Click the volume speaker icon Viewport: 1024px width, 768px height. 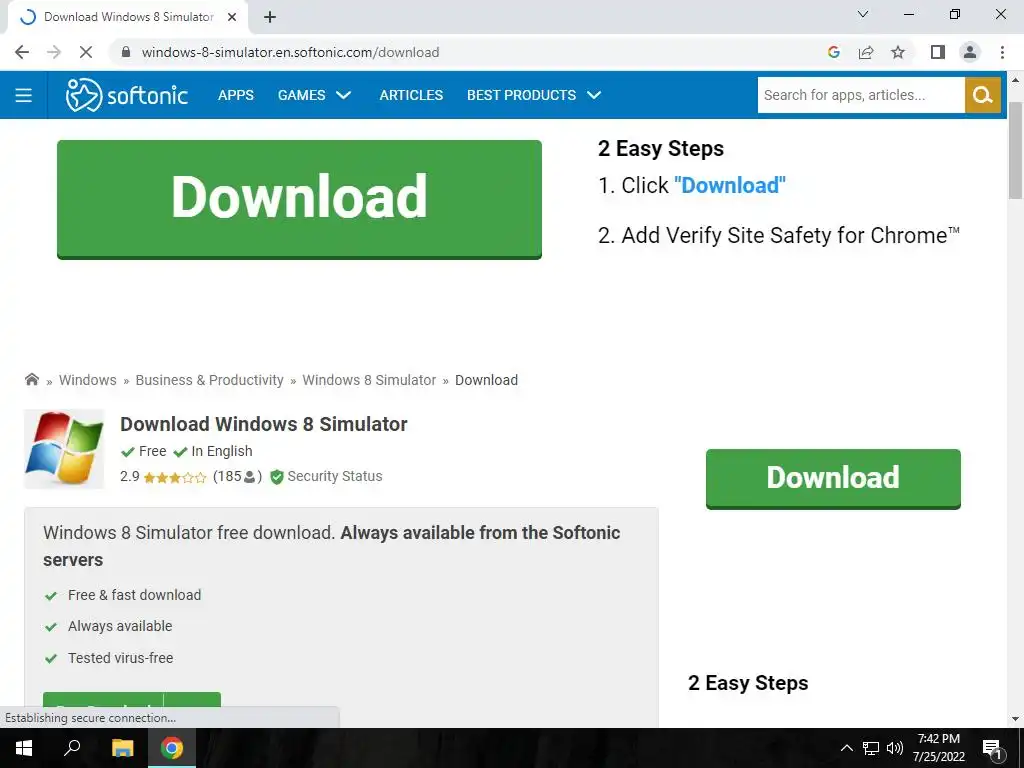pos(895,748)
